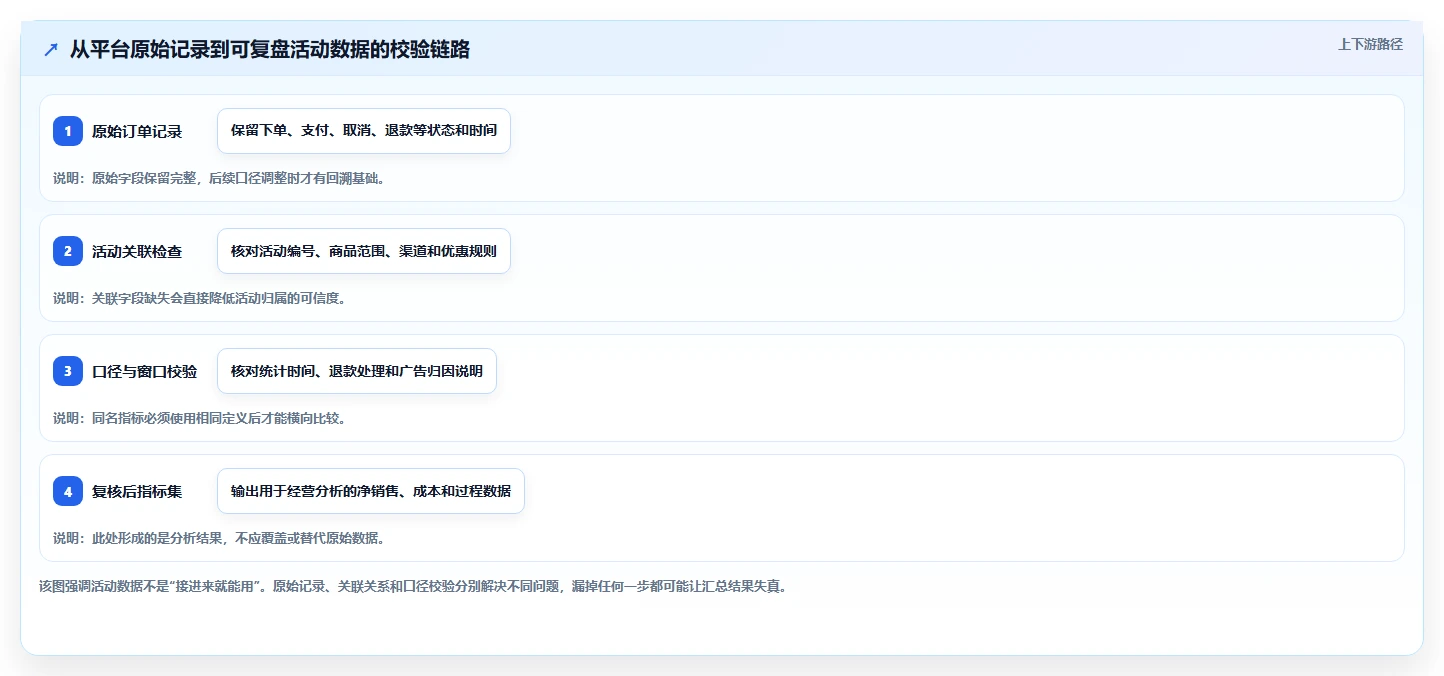This screenshot has height=676, width=1444.
Task: Click the 活动关联检查 step title
Action: [x=137, y=251]
